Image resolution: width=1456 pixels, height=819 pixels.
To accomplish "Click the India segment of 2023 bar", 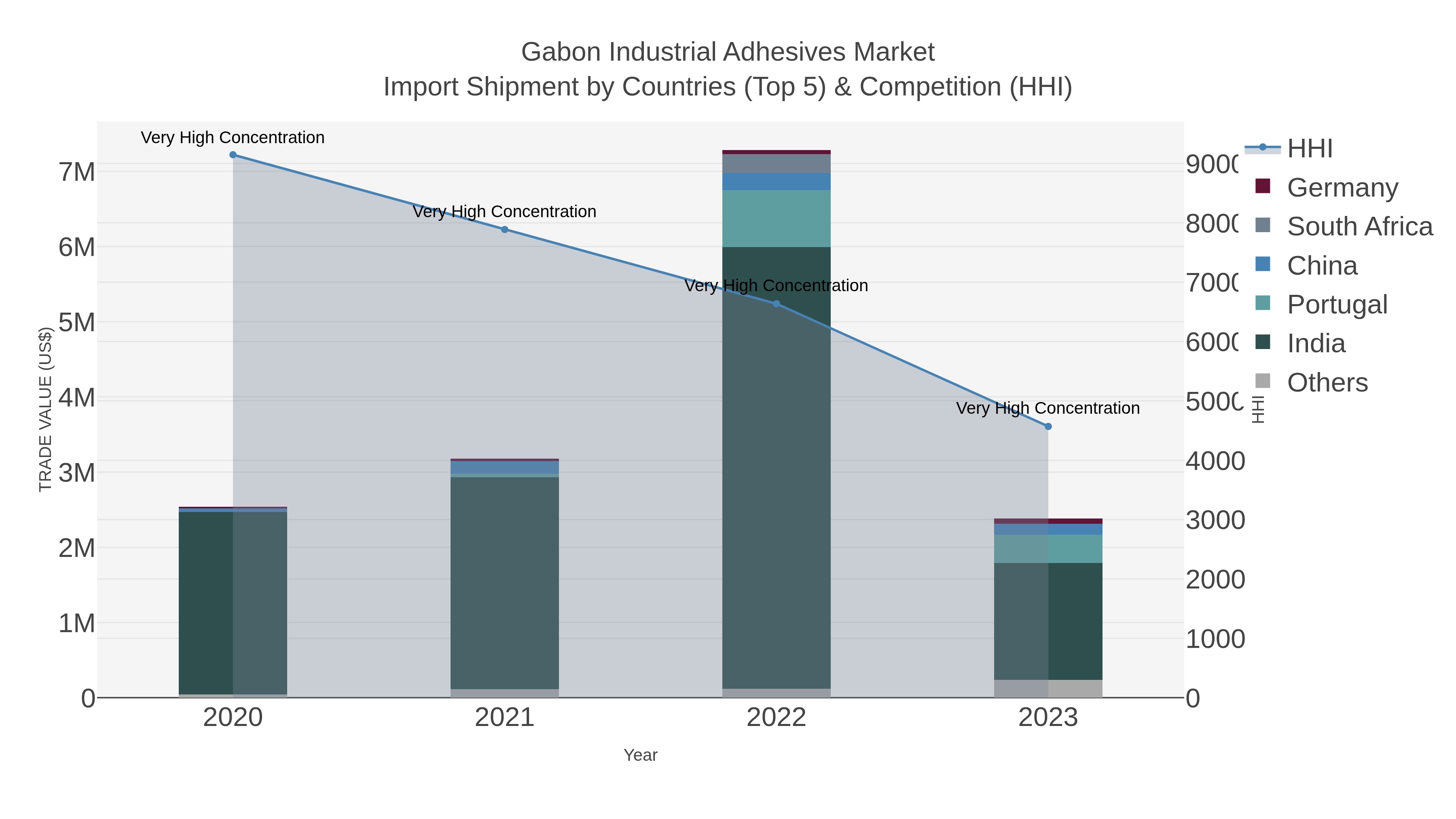I will [x=1048, y=621].
